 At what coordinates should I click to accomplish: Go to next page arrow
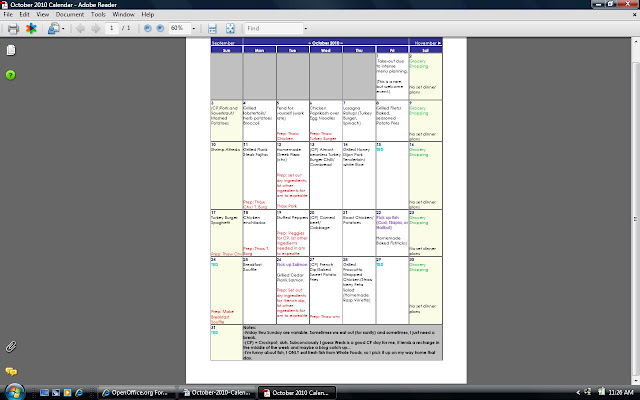tap(96, 29)
